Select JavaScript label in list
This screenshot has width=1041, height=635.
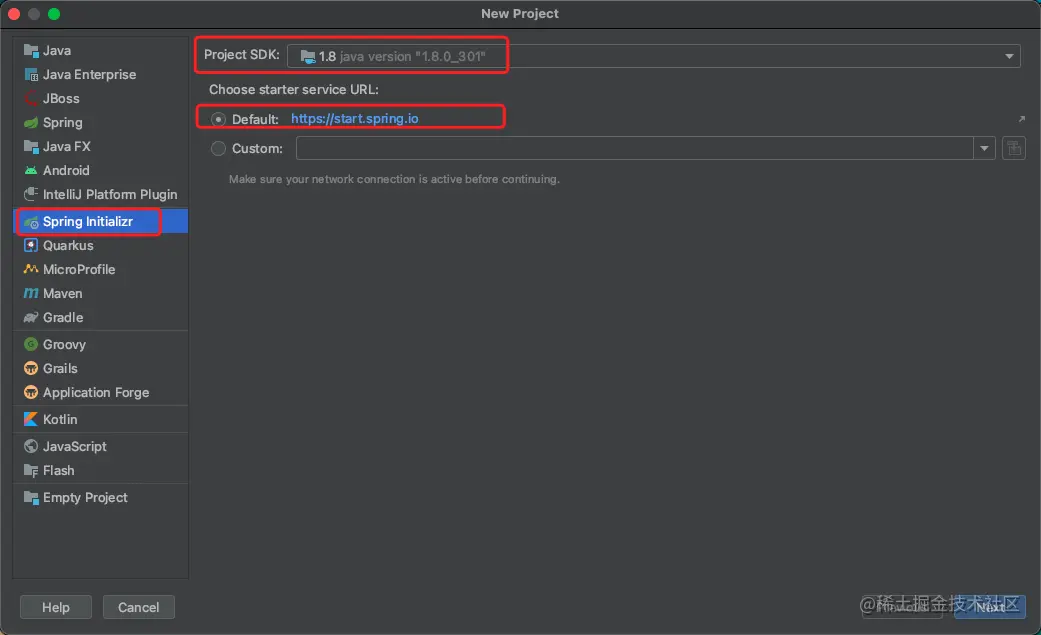(74, 446)
